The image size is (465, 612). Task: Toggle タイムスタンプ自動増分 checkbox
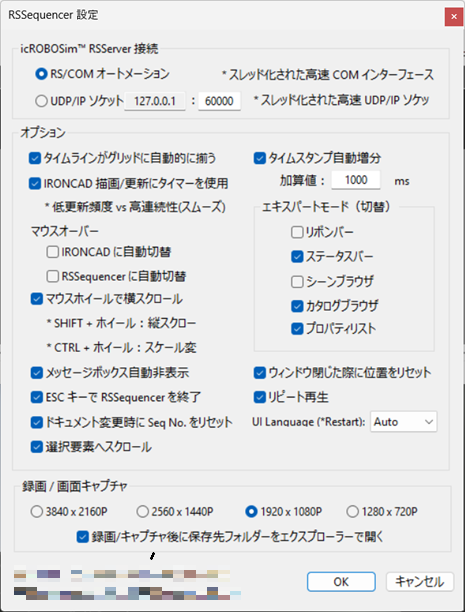[260, 158]
